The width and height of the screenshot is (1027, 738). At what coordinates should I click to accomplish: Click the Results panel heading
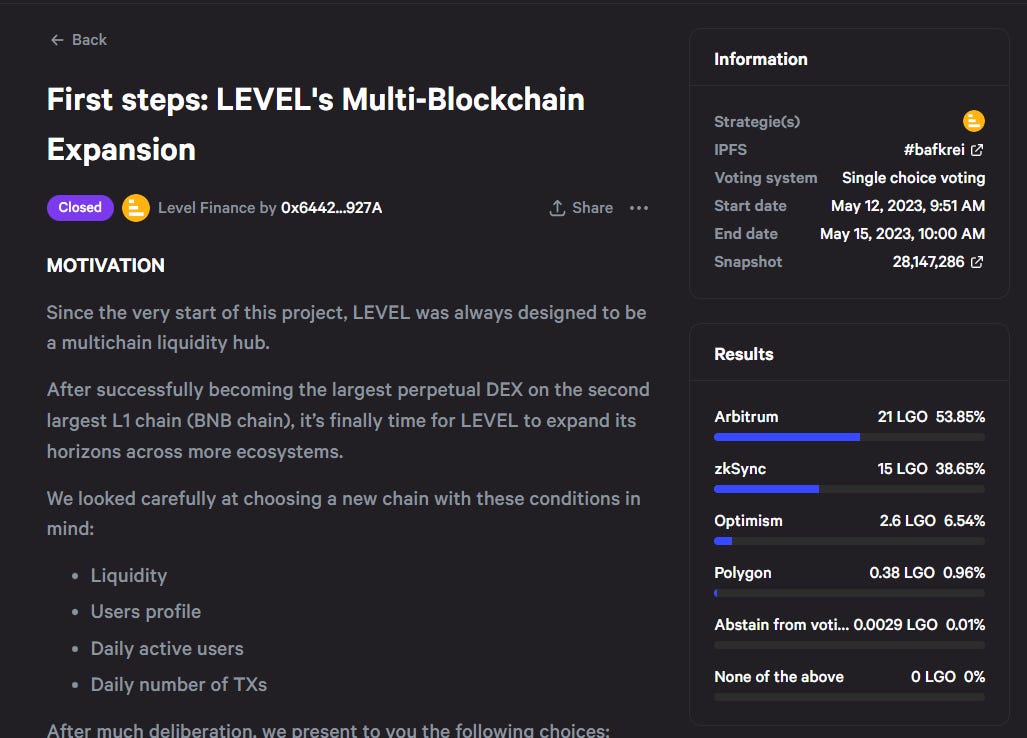point(743,354)
